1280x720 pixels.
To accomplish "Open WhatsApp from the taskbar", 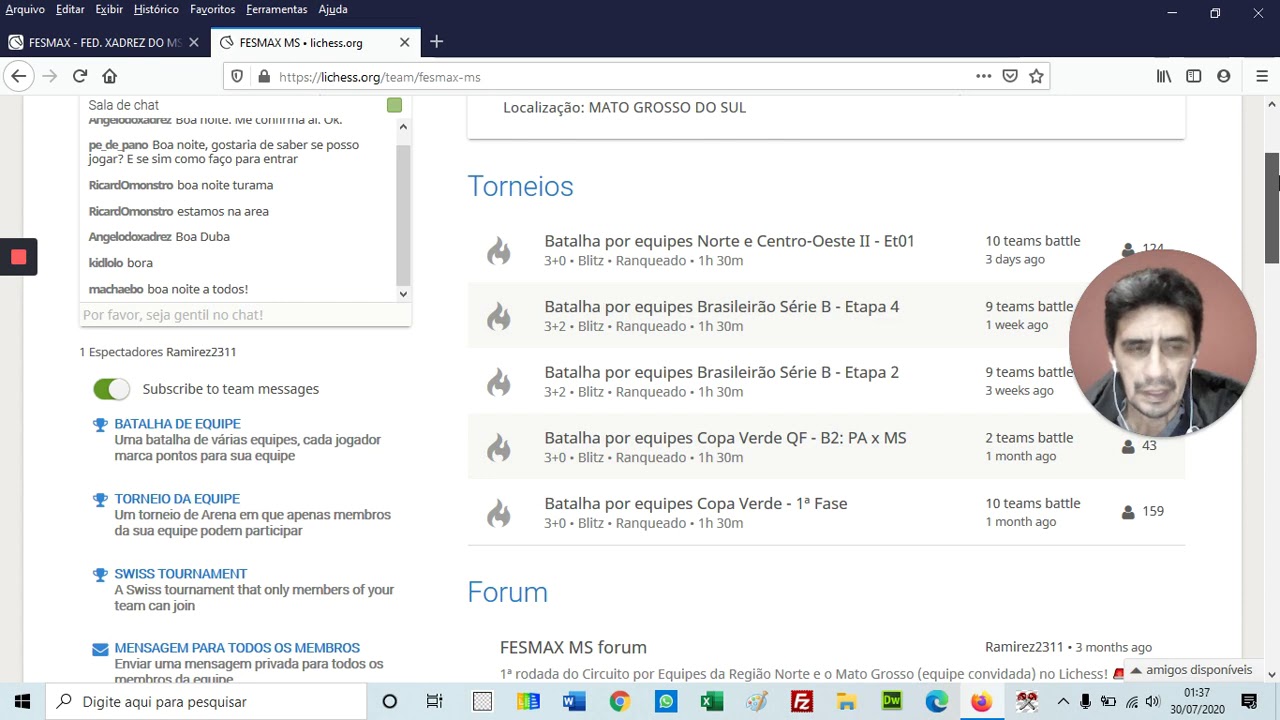I will click(666, 702).
